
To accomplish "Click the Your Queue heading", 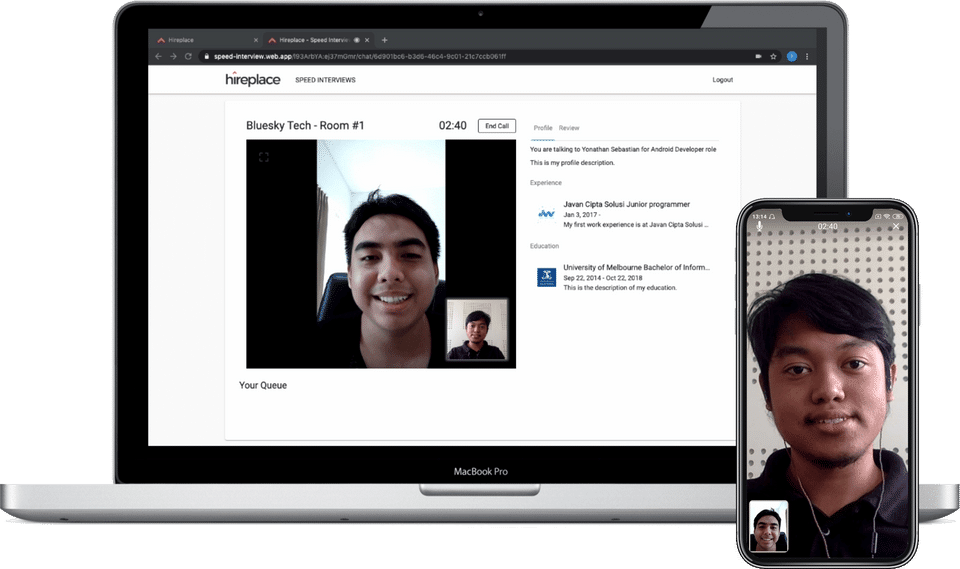I will pos(263,385).
